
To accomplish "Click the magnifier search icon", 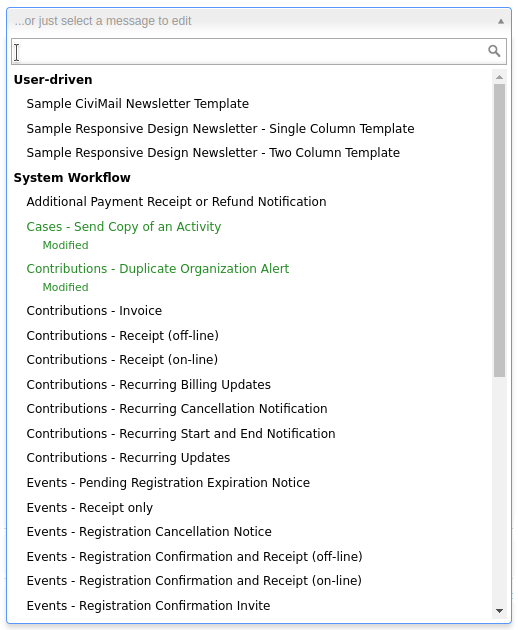I will pyautogui.click(x=494, y=51).
